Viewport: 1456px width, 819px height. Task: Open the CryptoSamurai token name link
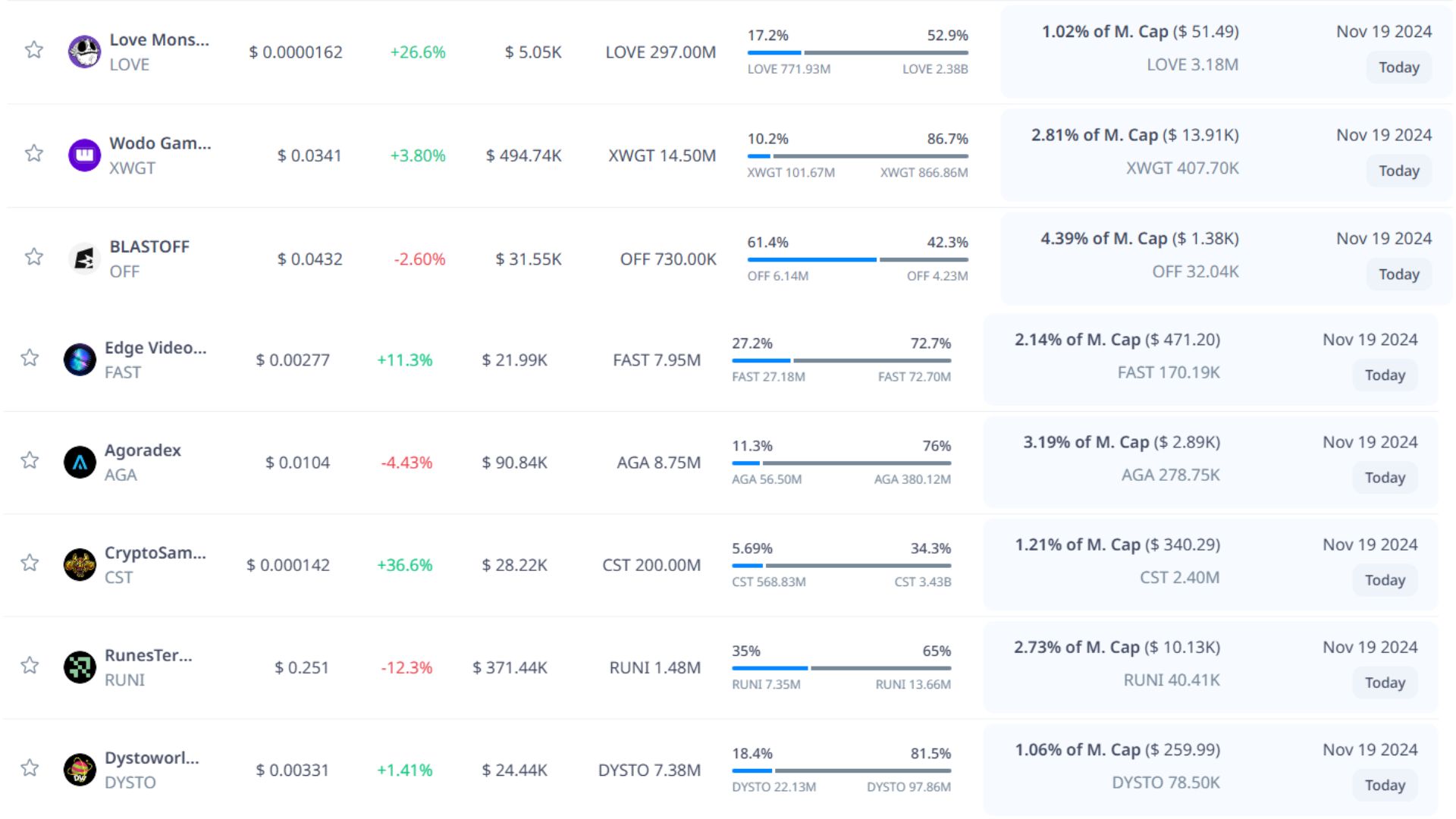click(x=155, y=553)
